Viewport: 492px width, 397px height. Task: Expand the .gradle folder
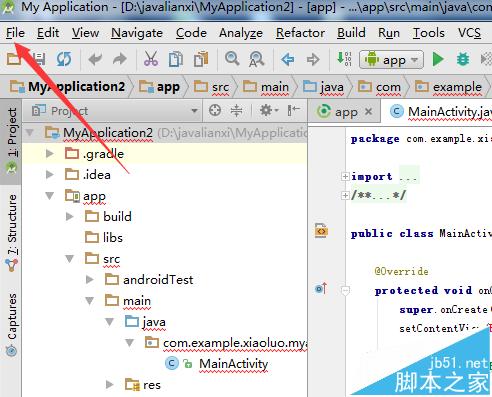50,153
